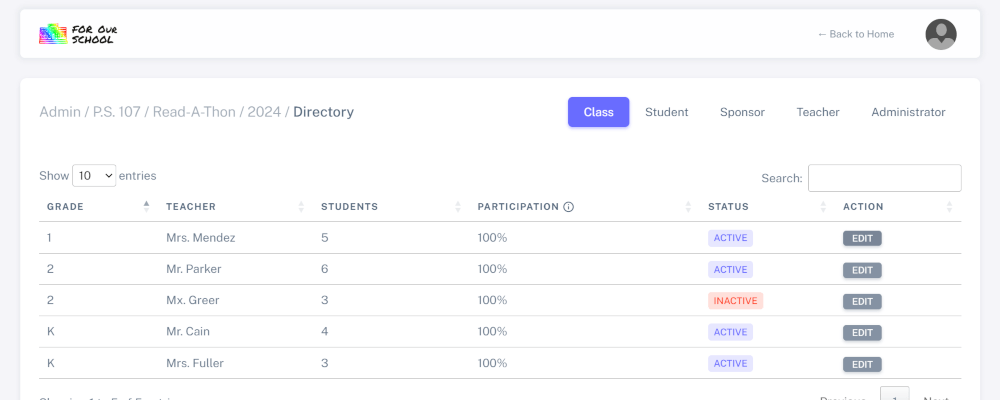1000x400 pixels.
Task: Click the Participation info icon
Action: [568, 207]
